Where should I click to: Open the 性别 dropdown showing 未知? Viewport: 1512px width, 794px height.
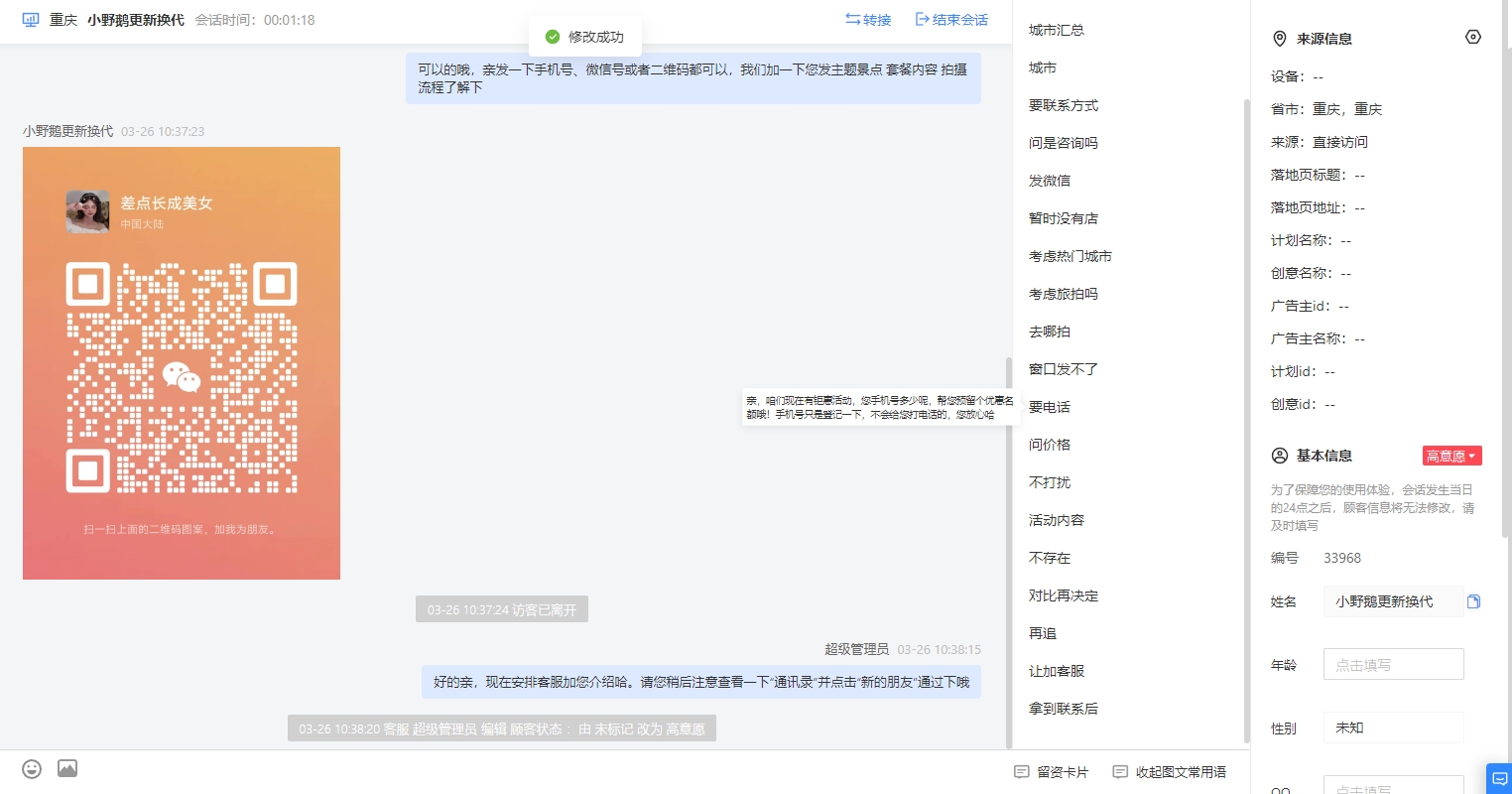[x=1394, y=728]
